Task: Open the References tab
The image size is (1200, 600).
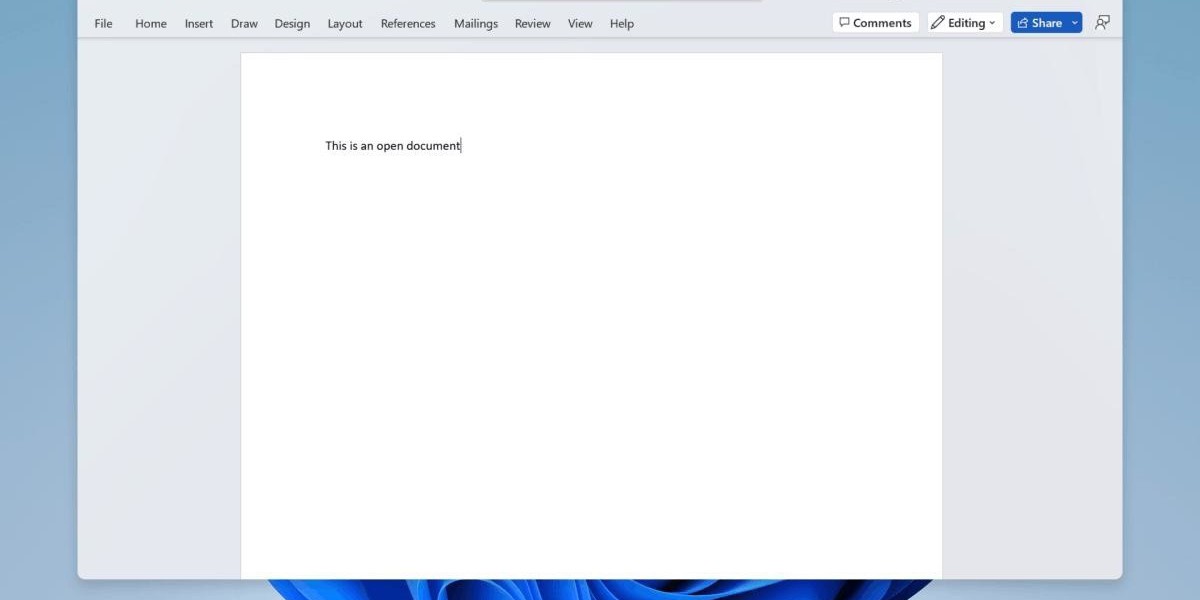Action: coord(408,24)
